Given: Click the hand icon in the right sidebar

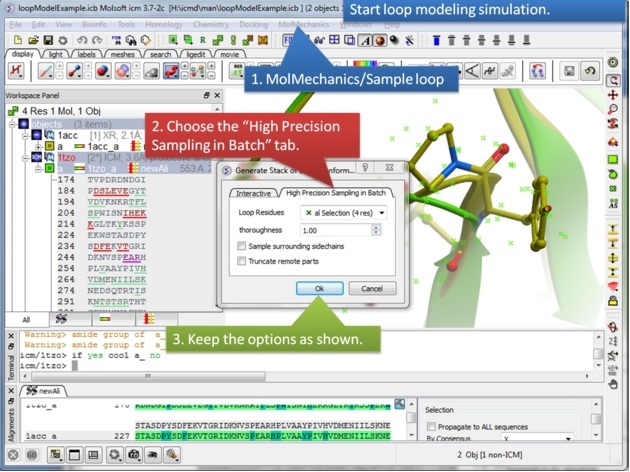Looking at the screenshot, I should tap(614, 383).
